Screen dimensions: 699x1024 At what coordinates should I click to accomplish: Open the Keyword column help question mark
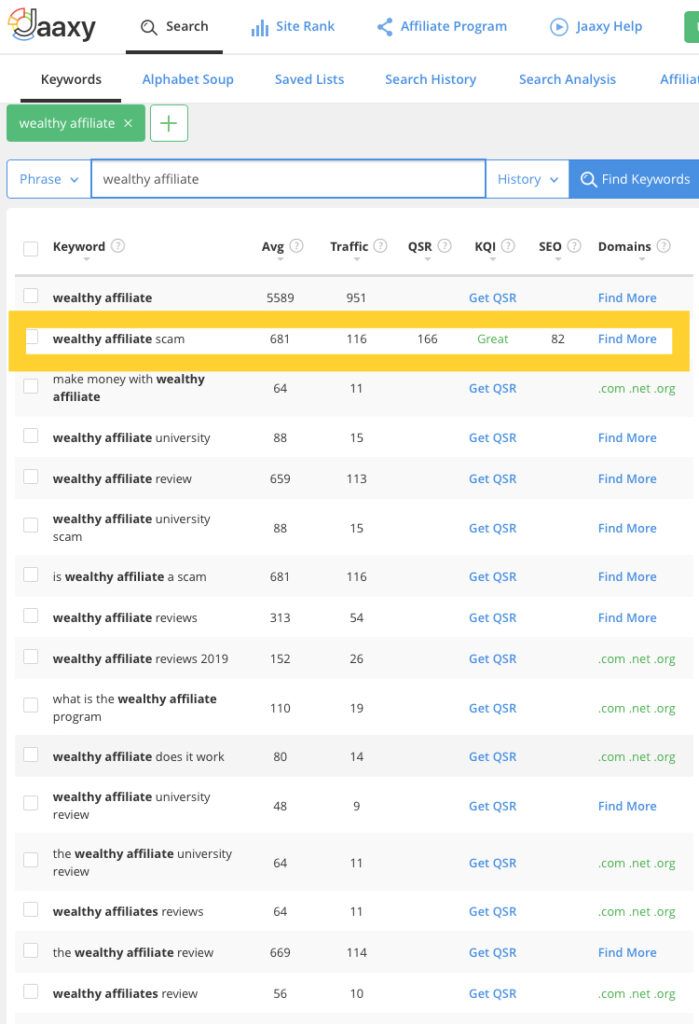[118, 246]
